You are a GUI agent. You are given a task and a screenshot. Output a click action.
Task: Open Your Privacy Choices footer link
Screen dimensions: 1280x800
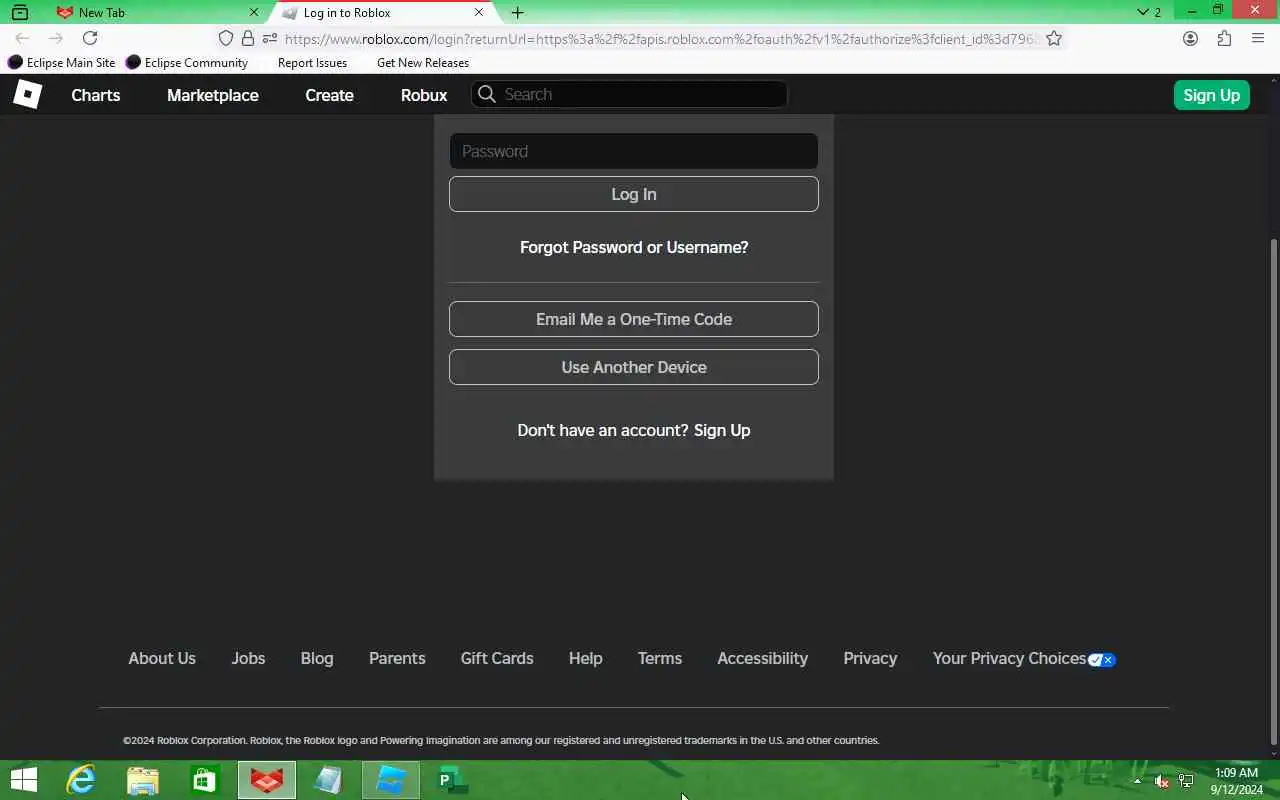pyautogui.click(x=1024, y=658)
